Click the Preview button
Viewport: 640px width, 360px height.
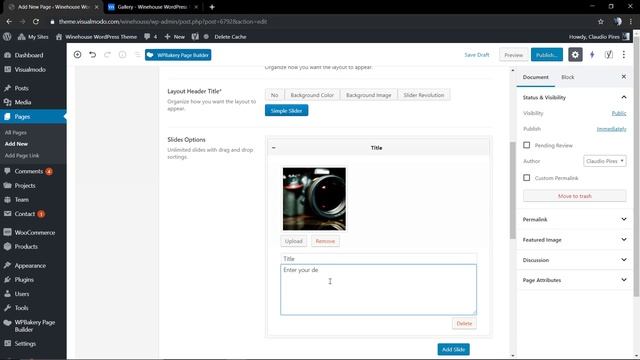[x=513, y=55]
